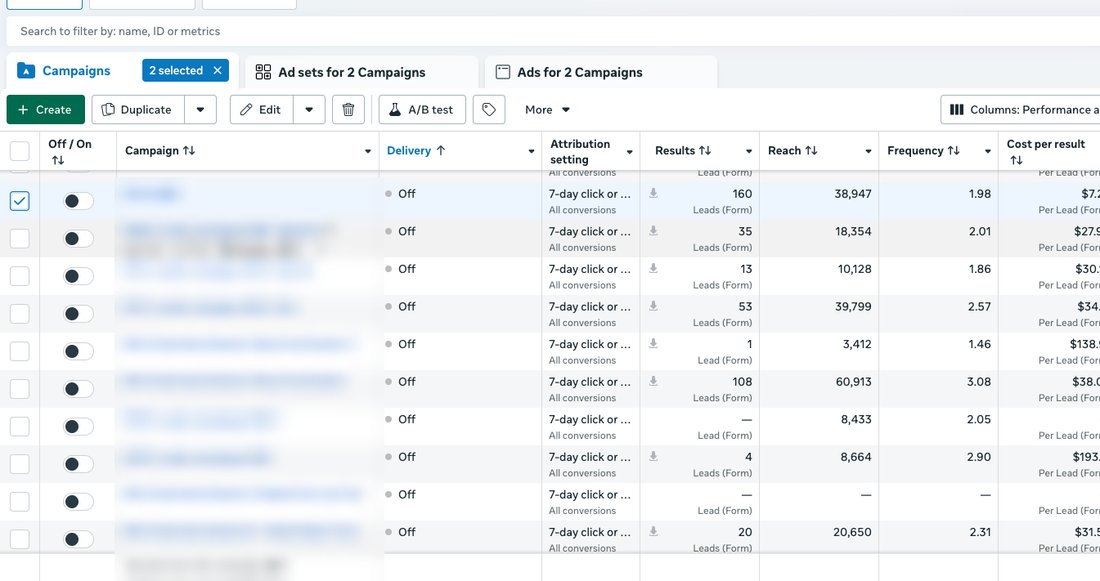
Task: Download results for the 53 leads row
Action: [653, 306]
